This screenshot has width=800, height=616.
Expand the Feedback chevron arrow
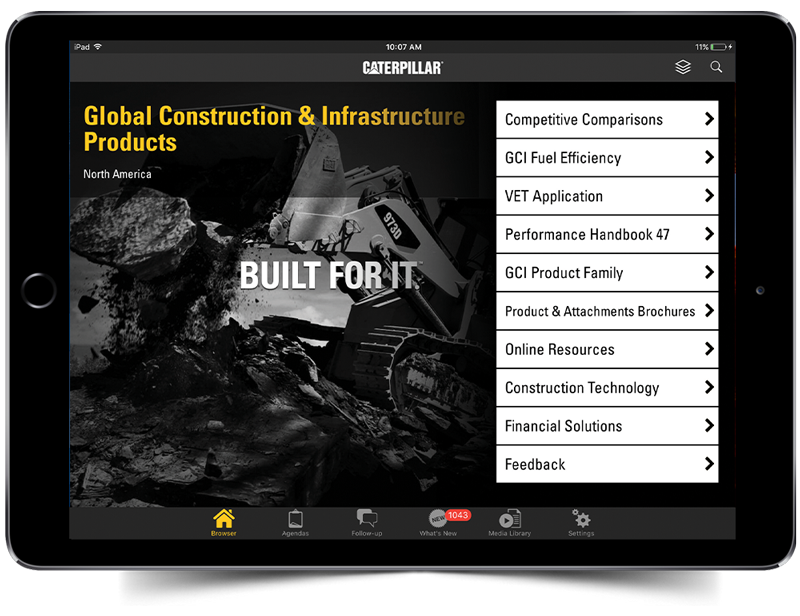[710, 464]
